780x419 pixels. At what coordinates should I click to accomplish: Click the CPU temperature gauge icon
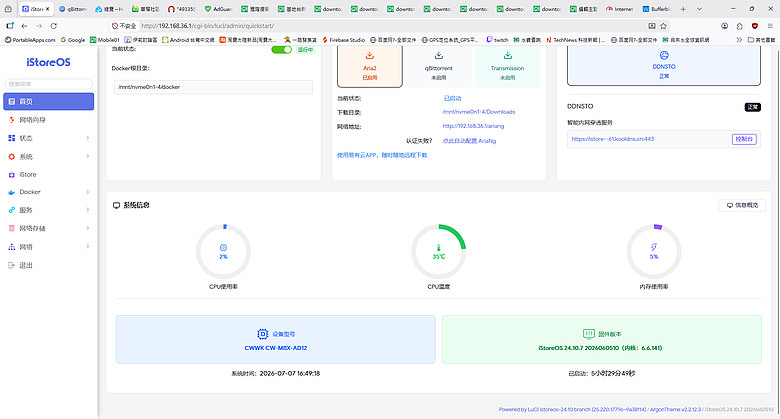click(x=438, y=247)
